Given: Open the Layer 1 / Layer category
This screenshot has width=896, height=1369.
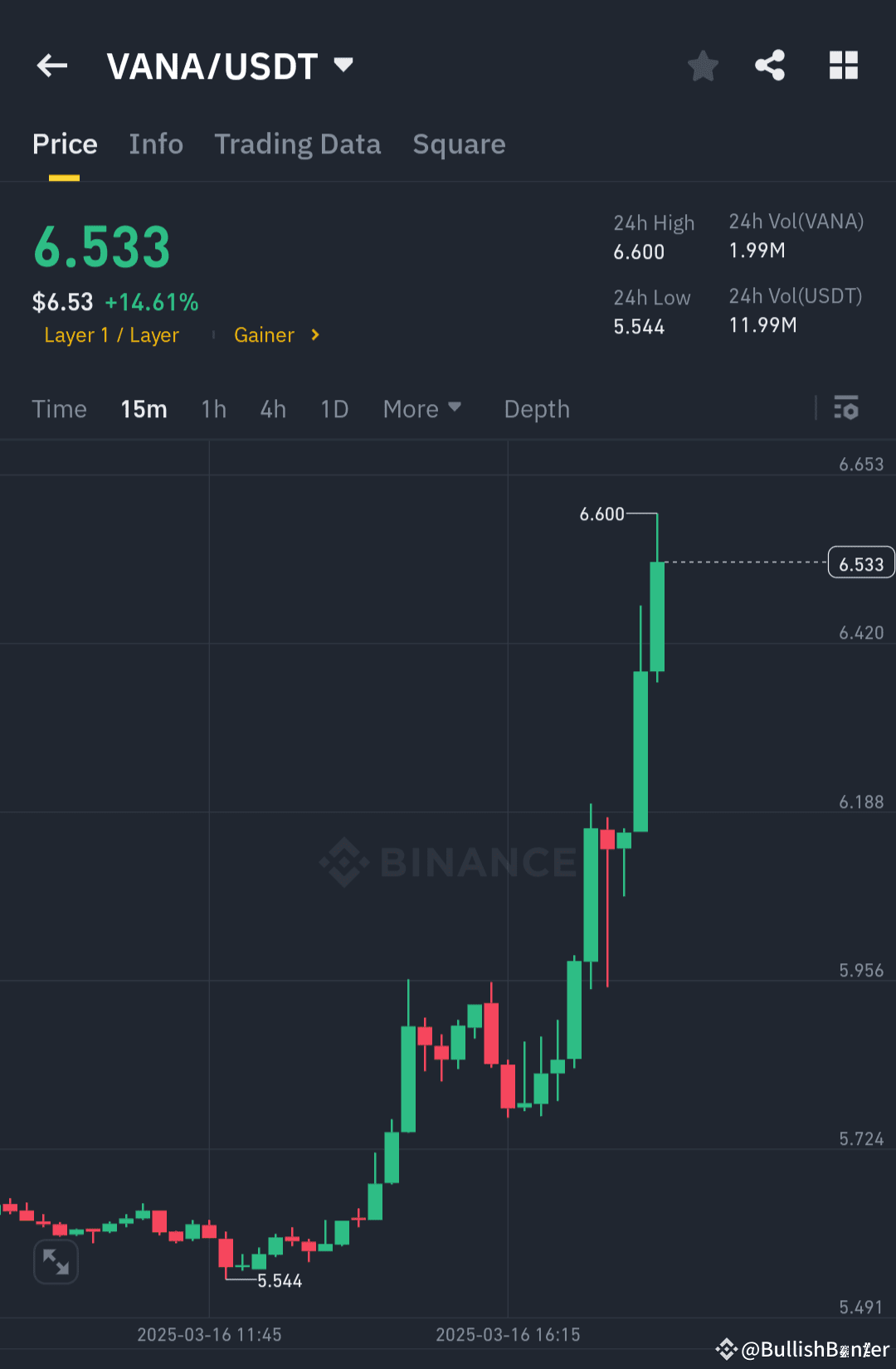Looking at the screenshot, I should (x=112, y=334).
